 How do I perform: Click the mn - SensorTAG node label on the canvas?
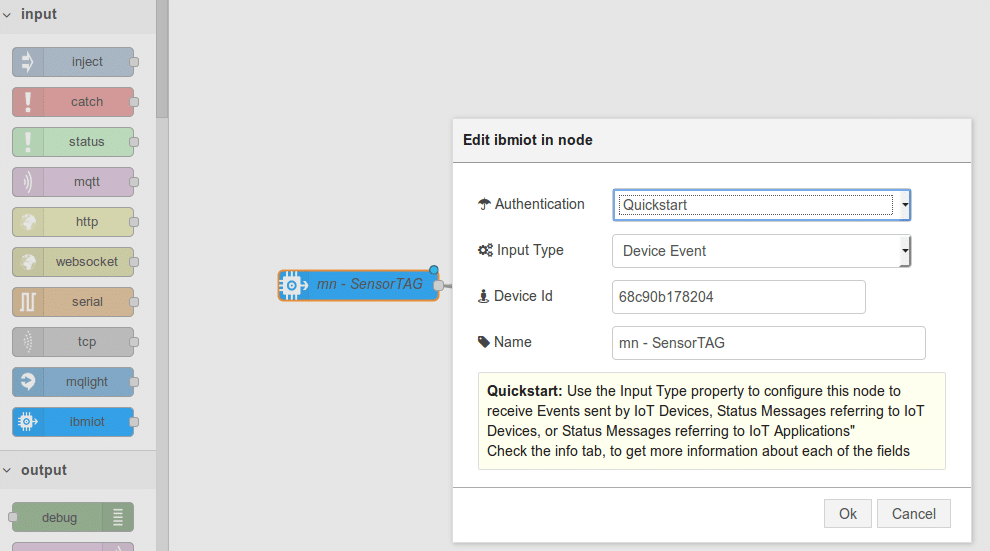coord(369,284)
